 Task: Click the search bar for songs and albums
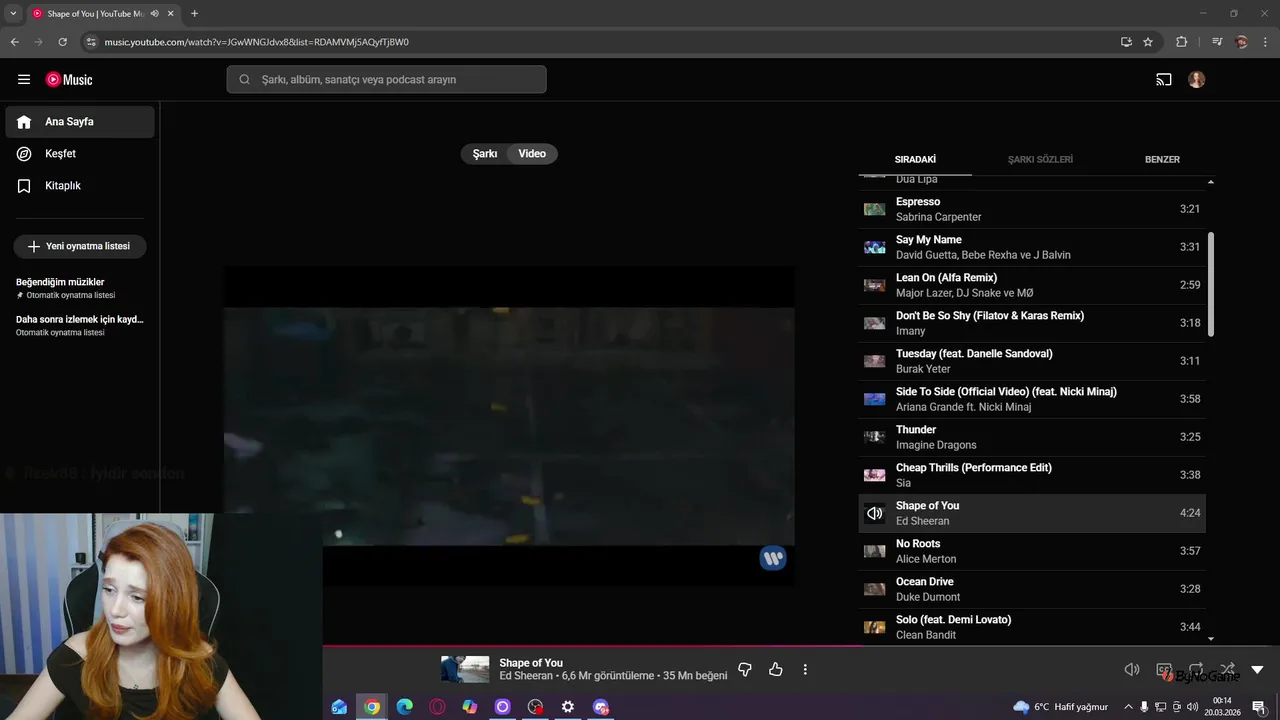click(x=386, y=80)
